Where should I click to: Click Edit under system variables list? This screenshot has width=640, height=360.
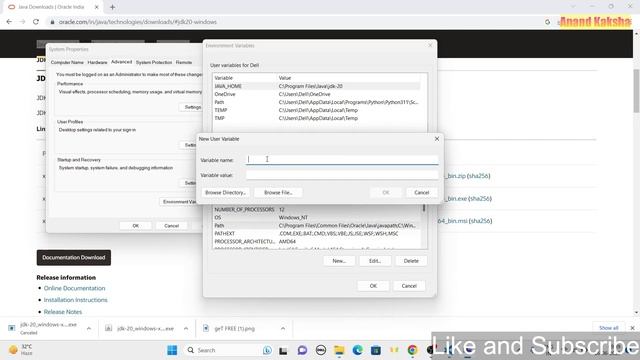(x=375, y=261)
